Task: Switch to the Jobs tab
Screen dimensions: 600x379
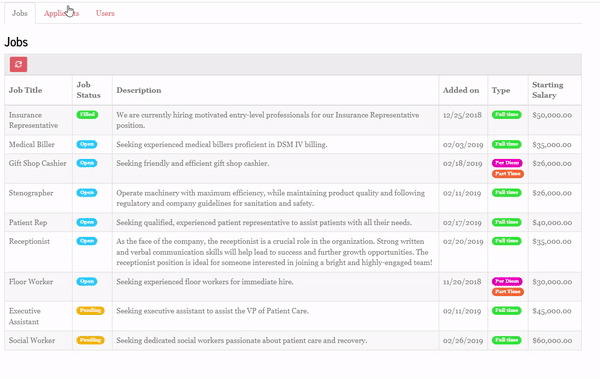Action: 20,13
